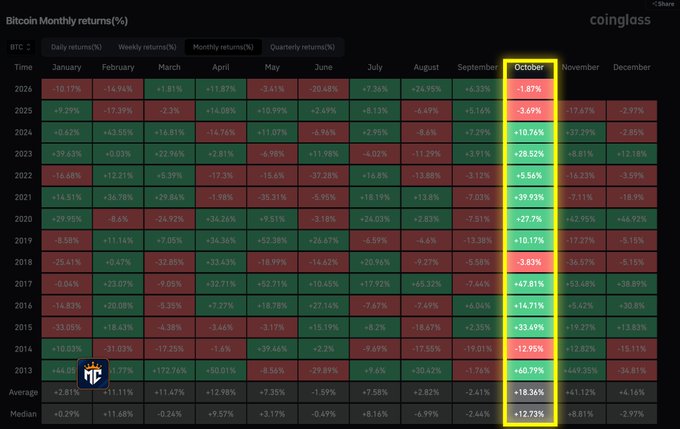Click the 2026 October cell -1.87%
This screenshot has width=680, height=429.
pyautogui.click(x=529, y=89)
